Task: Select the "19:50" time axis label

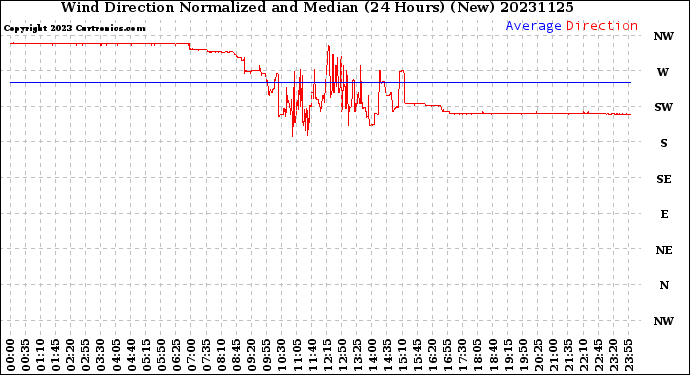Action: [x=522, y=355]
